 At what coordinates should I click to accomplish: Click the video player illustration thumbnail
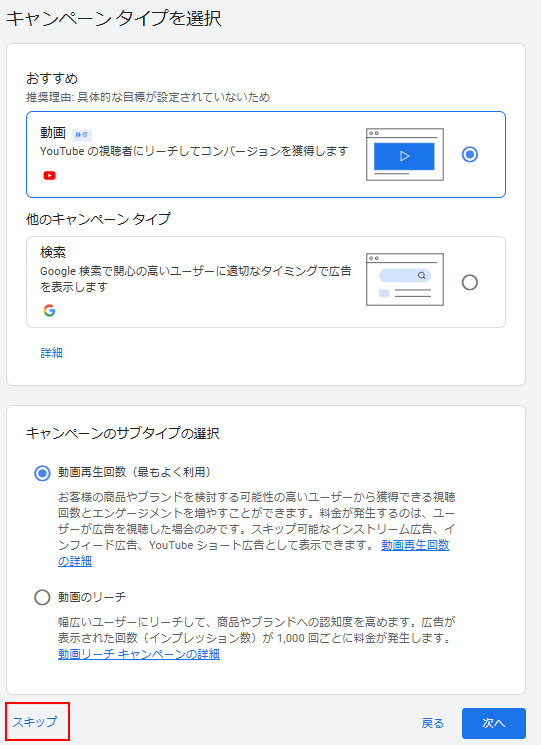405,154
